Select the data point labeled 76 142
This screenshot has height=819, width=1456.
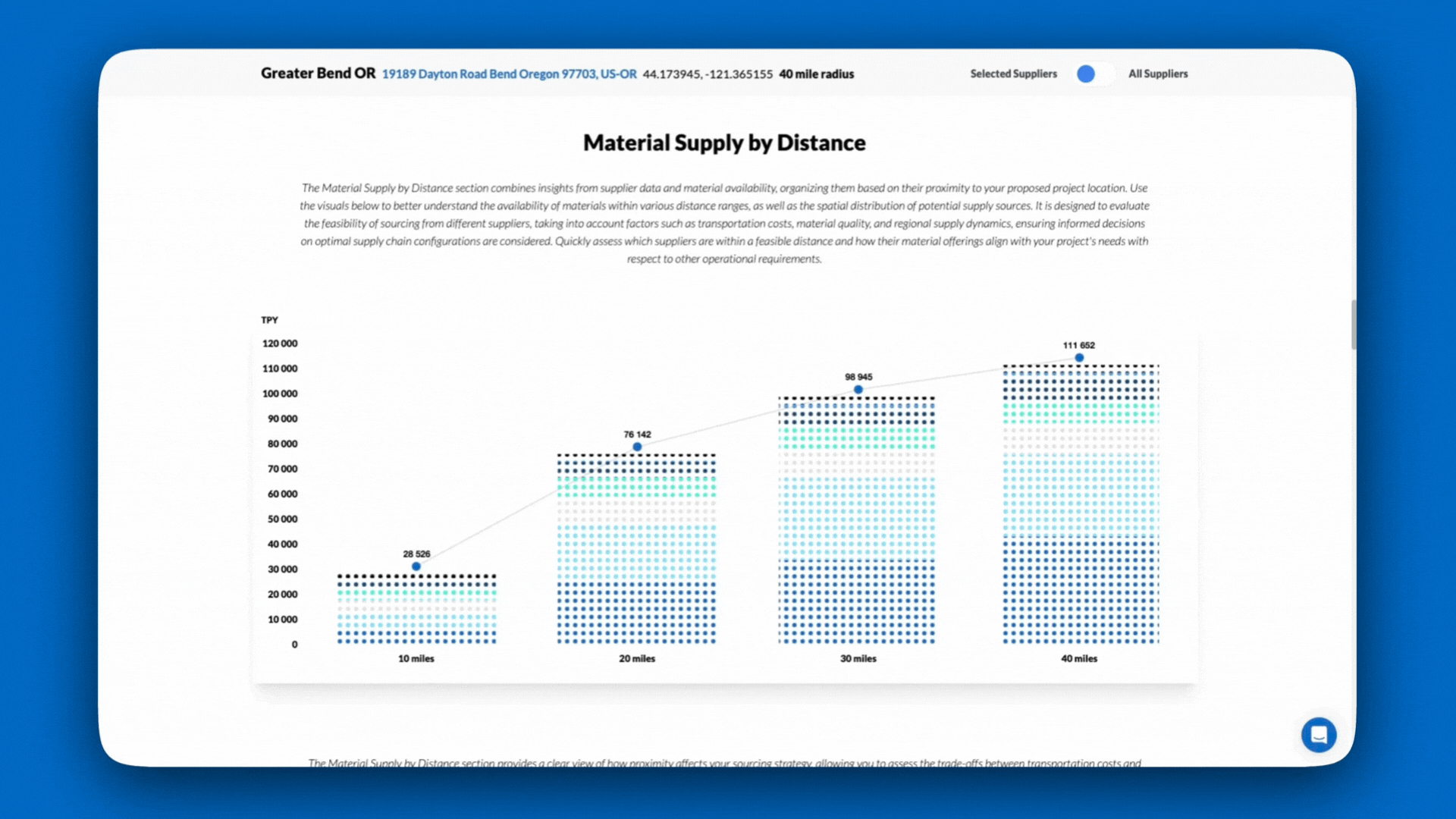pyautogui.click(x=636, y=447)
